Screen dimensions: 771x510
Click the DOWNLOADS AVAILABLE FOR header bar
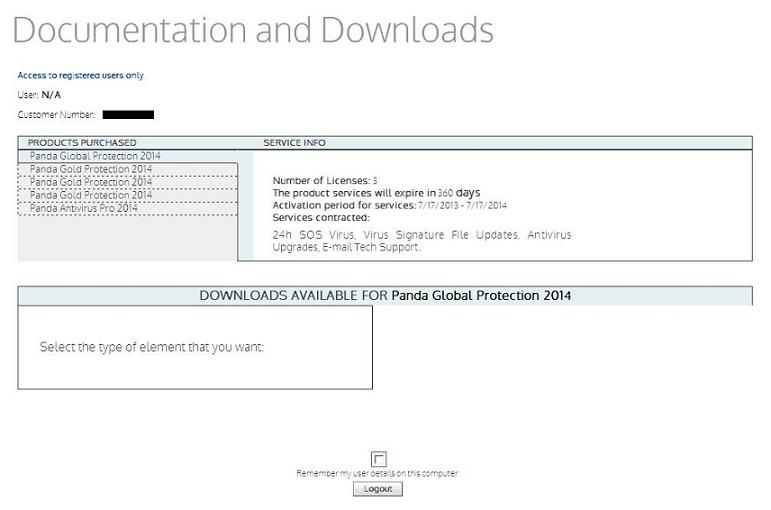(385, 296)
